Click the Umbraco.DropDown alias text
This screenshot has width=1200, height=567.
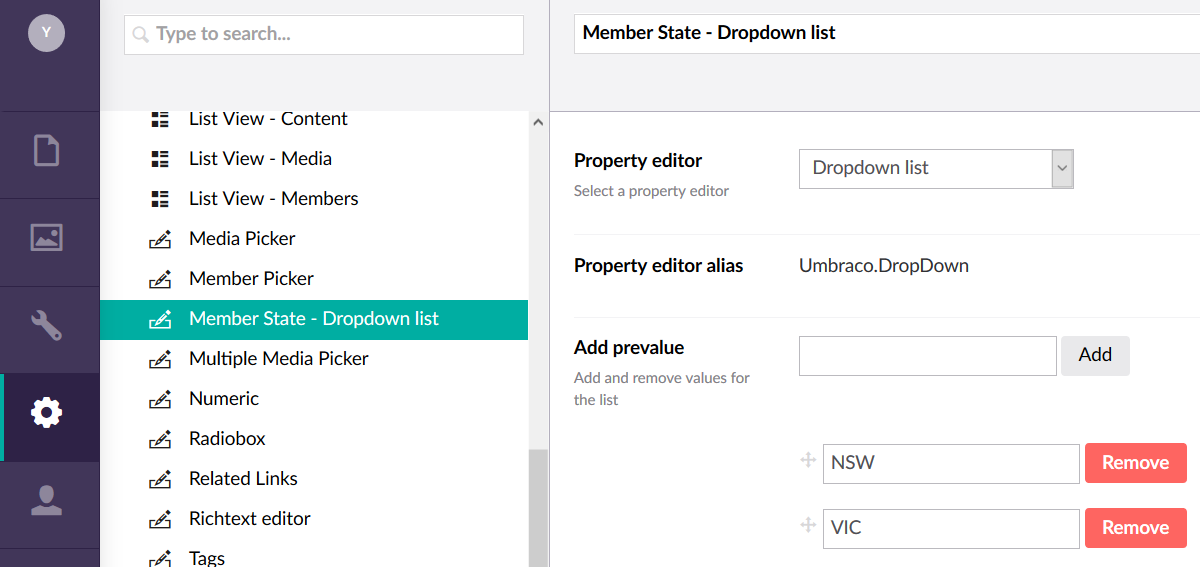tap(884, 266)
